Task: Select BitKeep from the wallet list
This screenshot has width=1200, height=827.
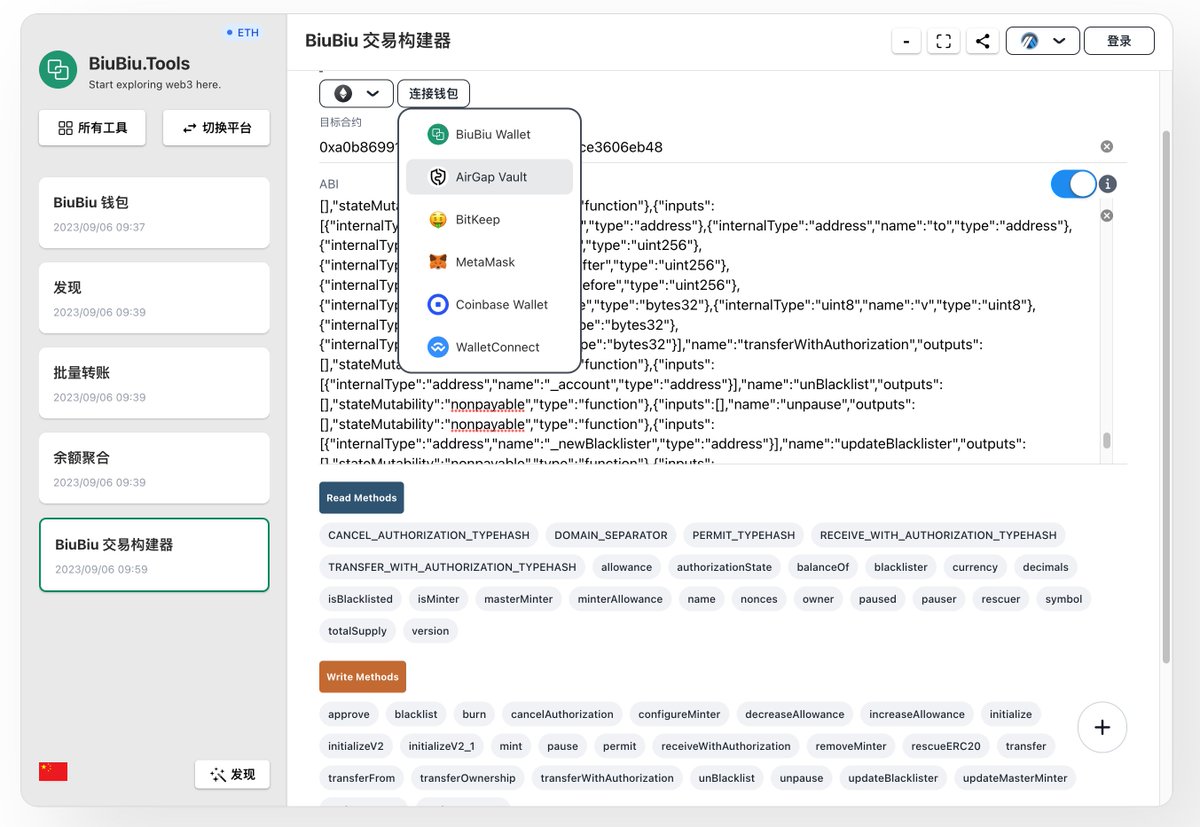Action: pyautogui.click(x=489, y=220)
